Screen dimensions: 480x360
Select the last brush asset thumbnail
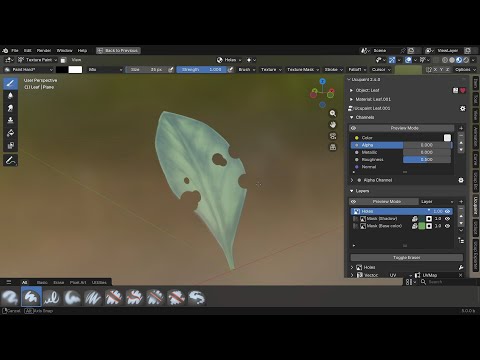[196, 297]
